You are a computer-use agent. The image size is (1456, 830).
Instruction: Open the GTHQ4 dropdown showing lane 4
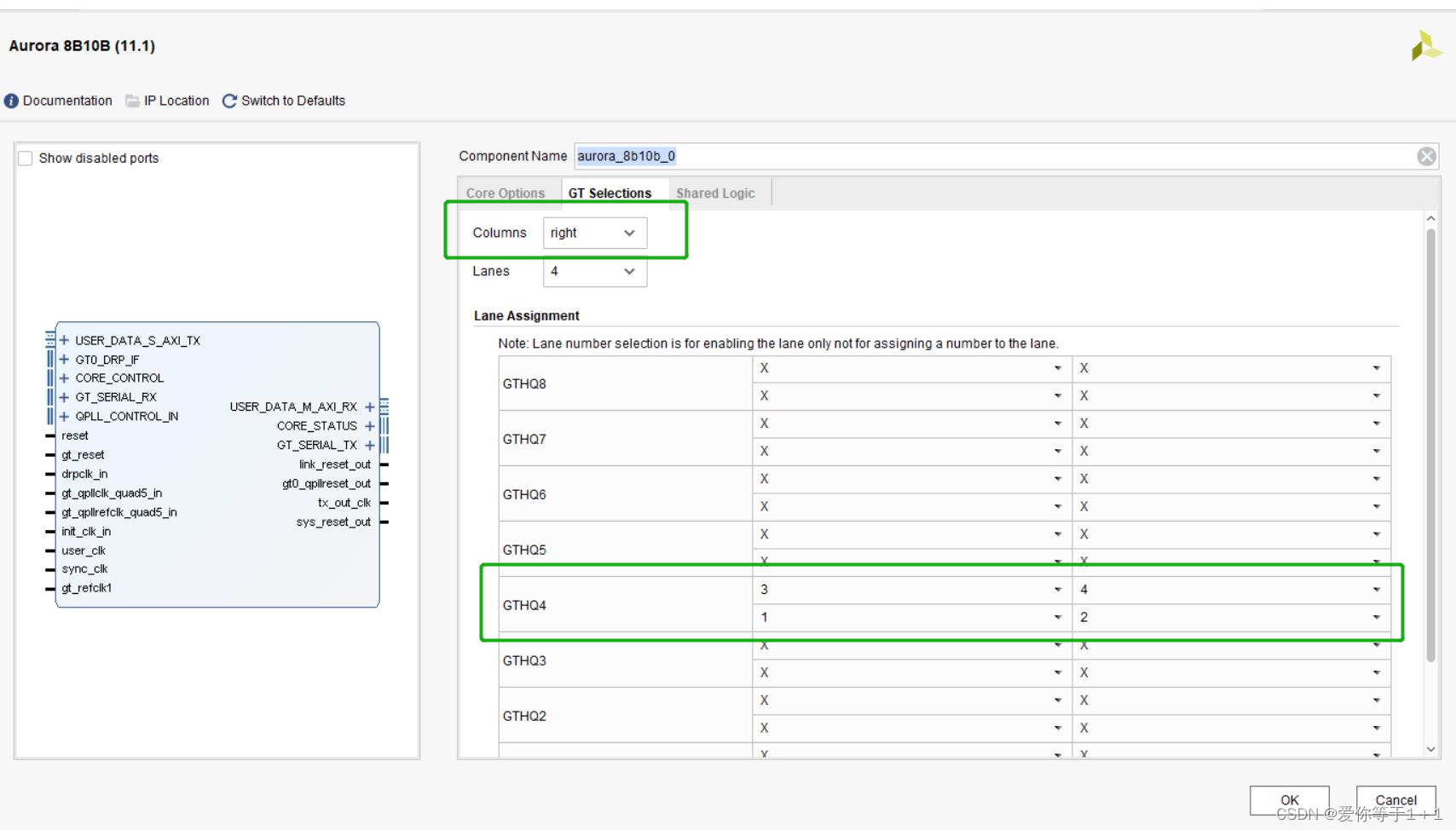(1231, 590)
